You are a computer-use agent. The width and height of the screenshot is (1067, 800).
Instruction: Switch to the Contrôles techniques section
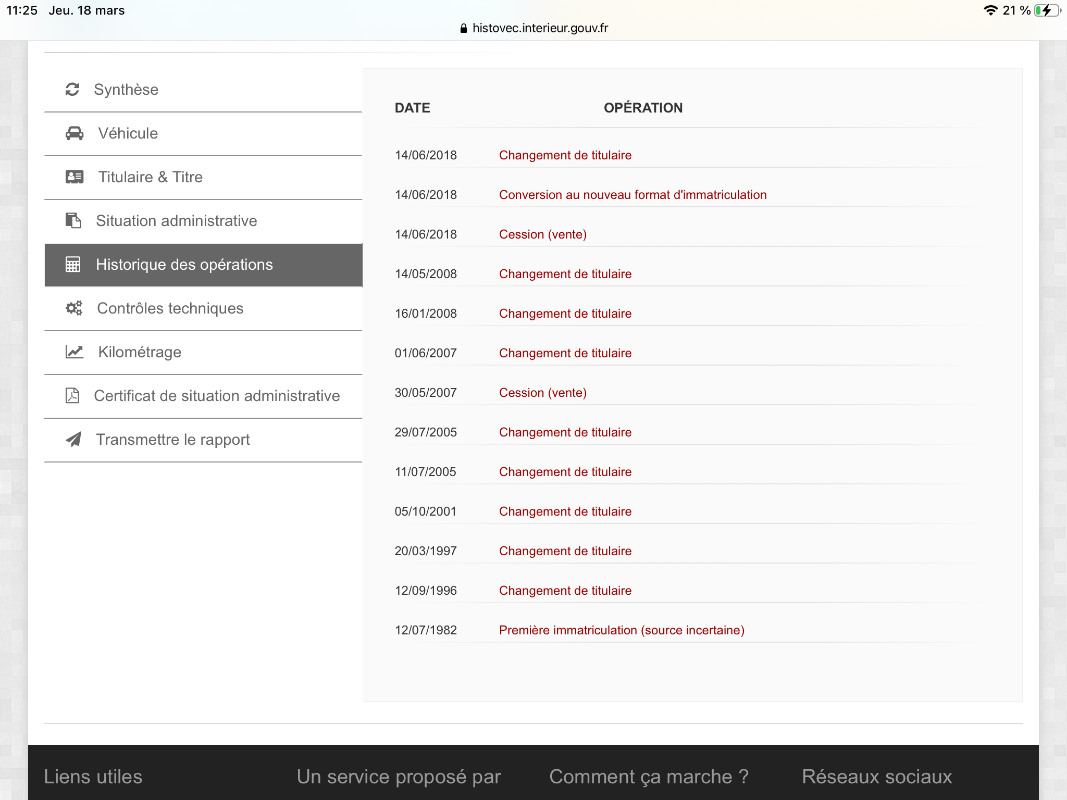point(170,309)
